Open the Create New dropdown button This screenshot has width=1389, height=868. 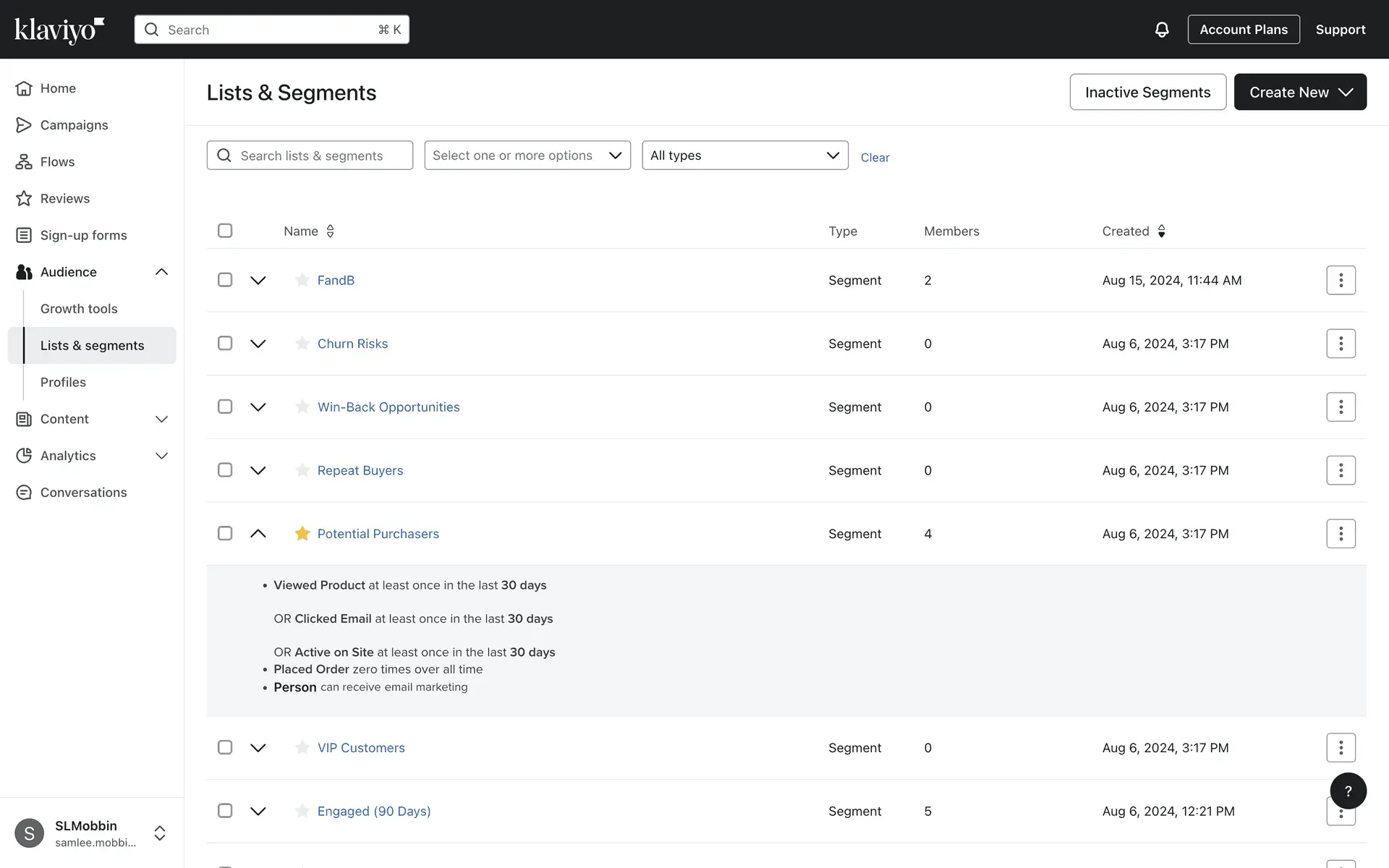(x=1299, y=92)
